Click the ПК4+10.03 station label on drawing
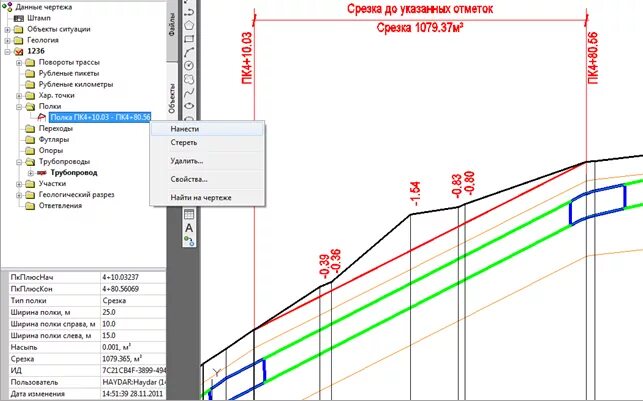643x401 pixels. [247, 58]
